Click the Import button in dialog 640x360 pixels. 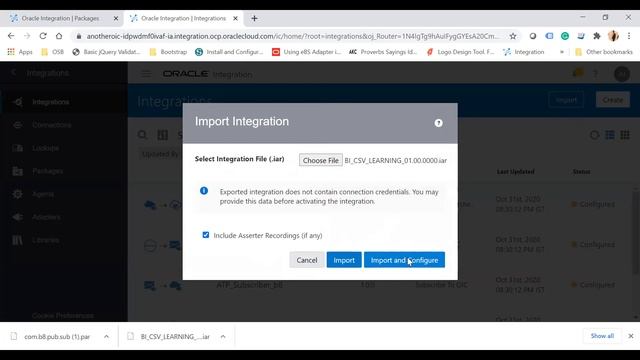(344, 260)
